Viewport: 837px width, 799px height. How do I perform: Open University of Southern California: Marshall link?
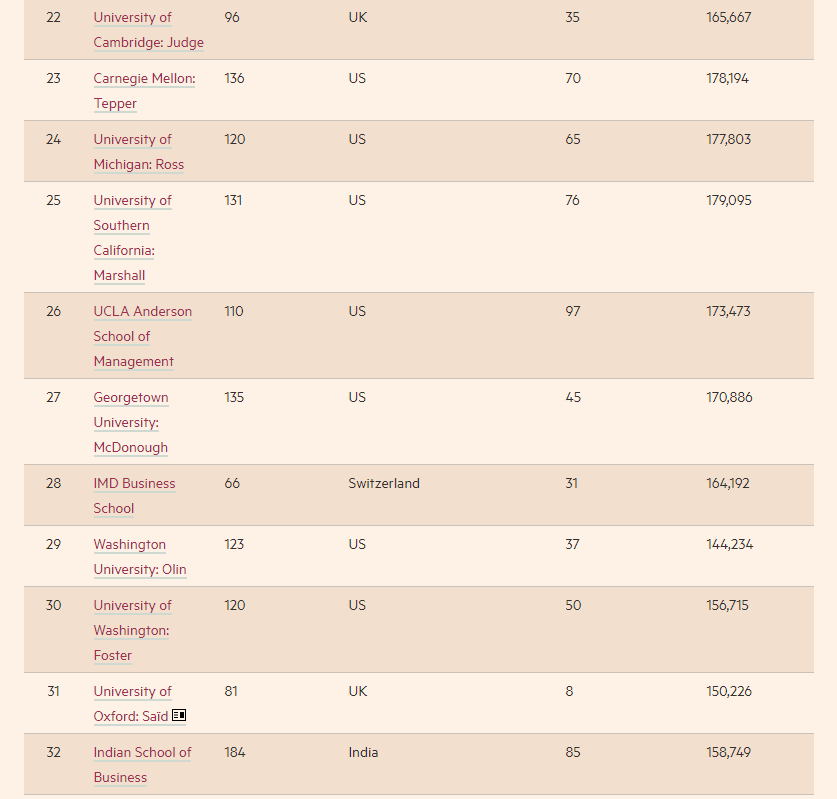point(132,238)
